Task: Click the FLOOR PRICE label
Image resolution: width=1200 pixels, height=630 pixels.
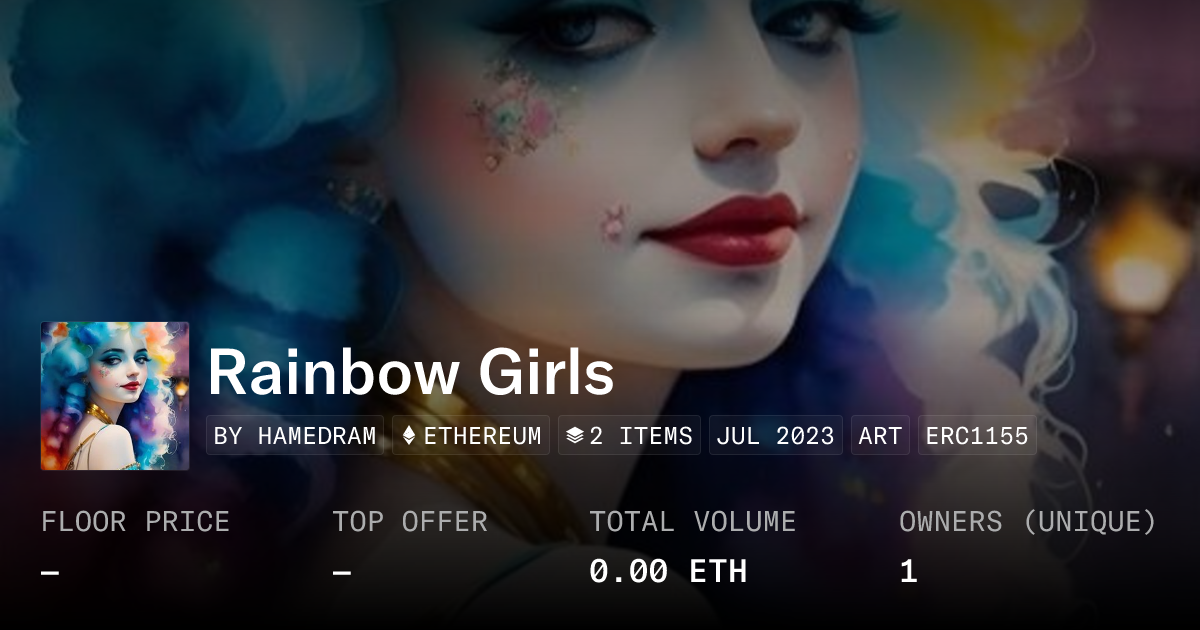Action: coord(135,522)
